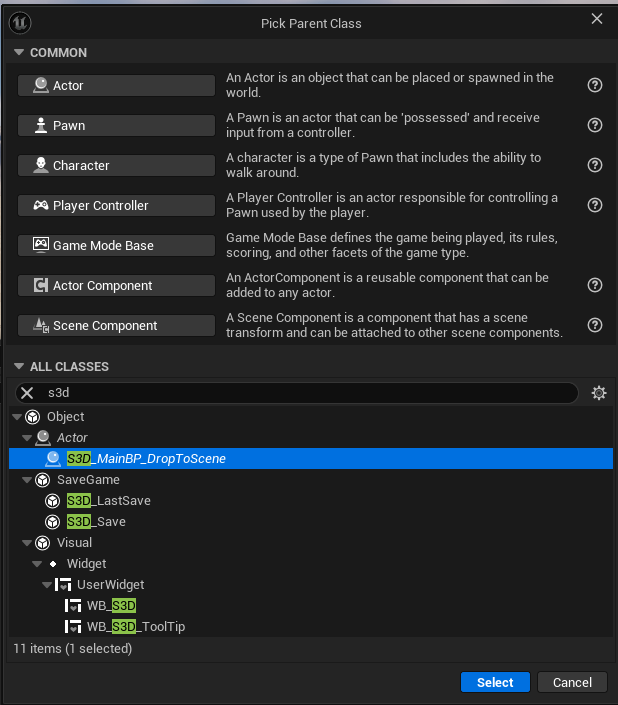The width and height of the screenshot is (618, 705).
Task: Click the WB_S3D_ToolTip widget icon
Action: coord(72,626)
